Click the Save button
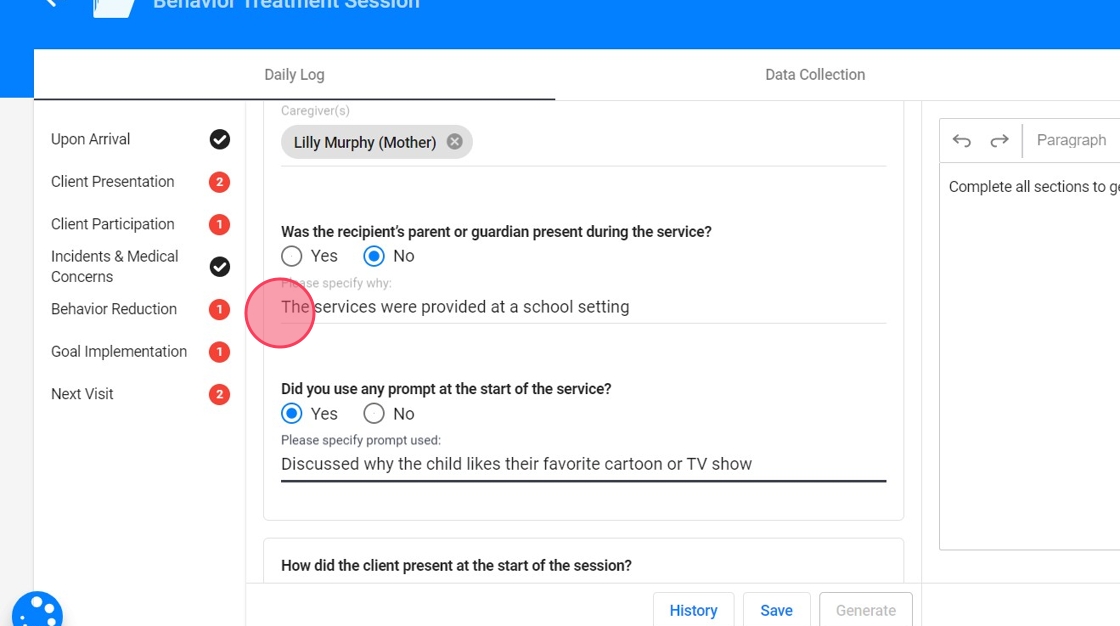 coord(776,610)
